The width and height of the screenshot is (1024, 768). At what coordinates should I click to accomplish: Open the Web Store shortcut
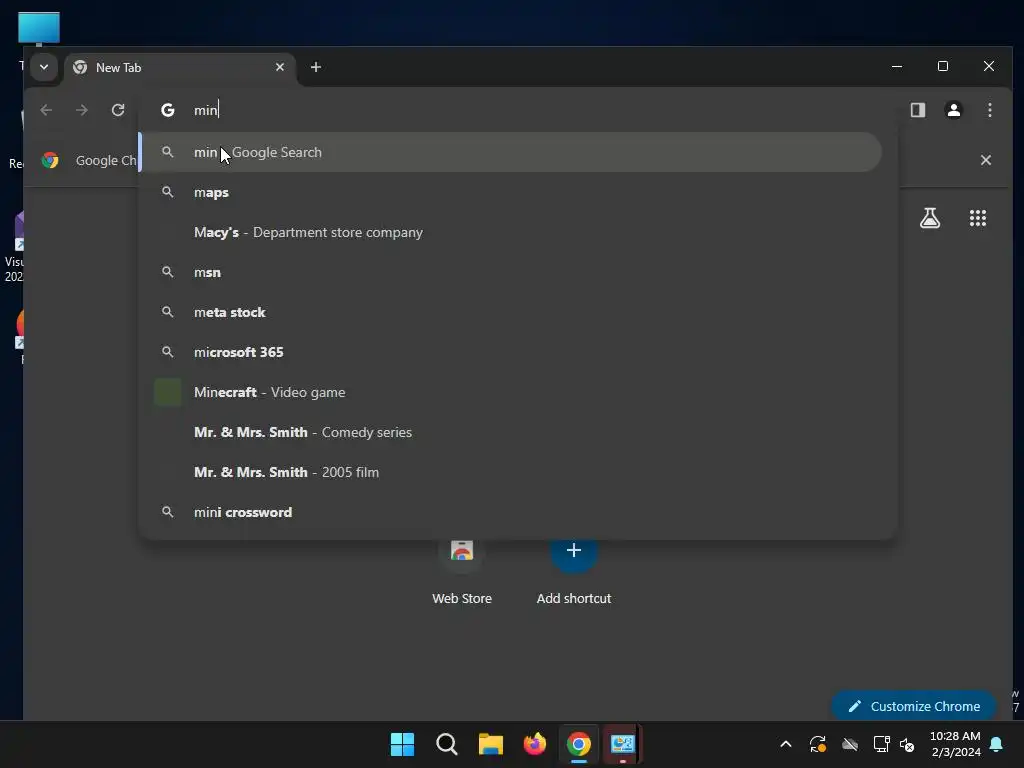click(462, 569)
